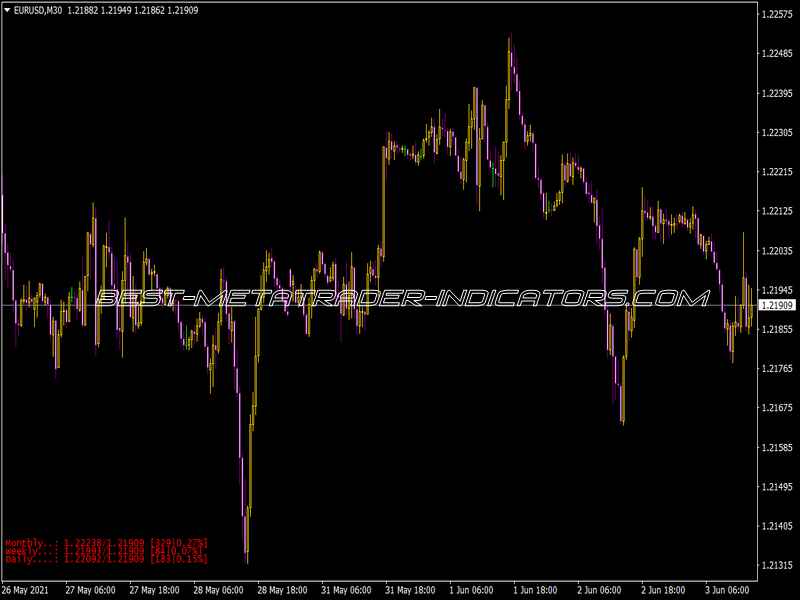
Task: Click the 31 May 18:00 time label
Action: pos(410,590)
